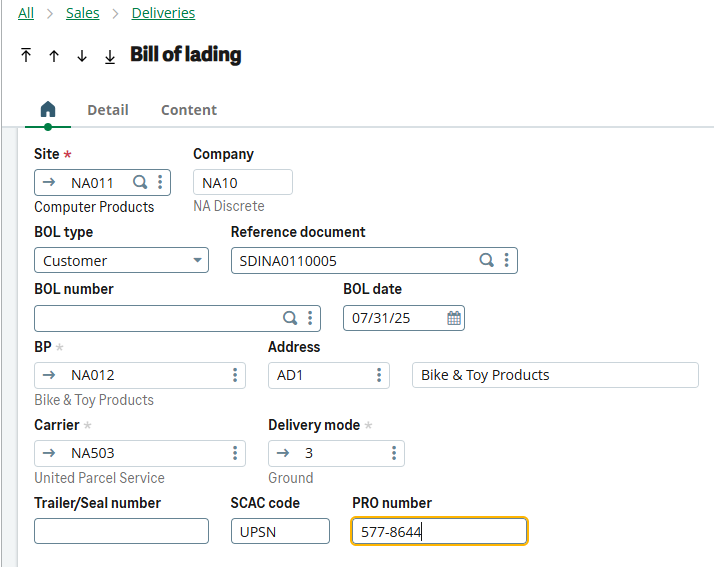This screenshot has width=714, height=567.
Task: Click the previous record up arrow
Action: pos(54,56)
